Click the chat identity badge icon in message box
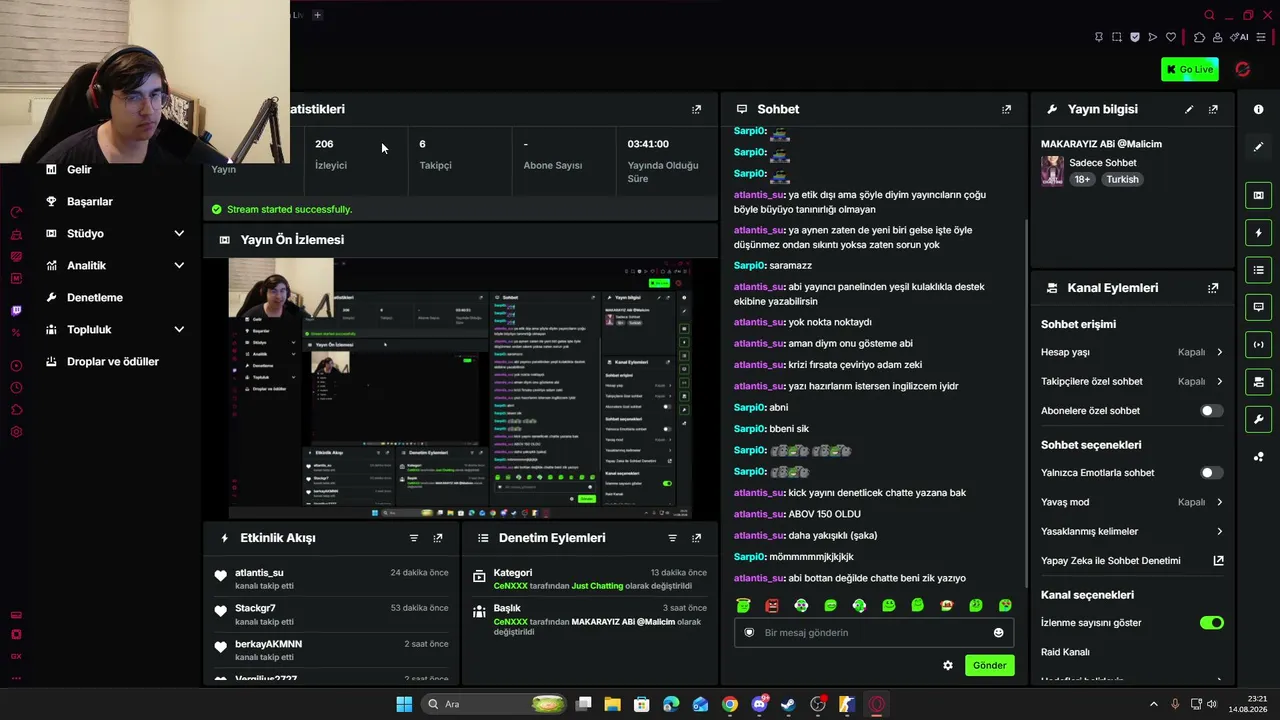1280x720 pixels. 749,632
